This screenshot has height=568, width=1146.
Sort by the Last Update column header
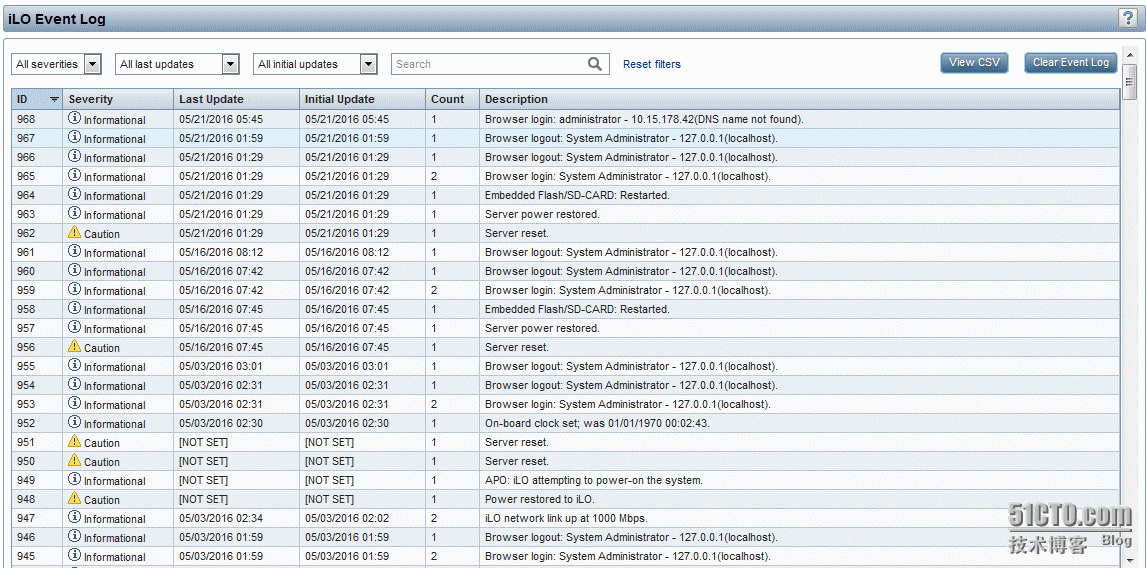point(236,99)
